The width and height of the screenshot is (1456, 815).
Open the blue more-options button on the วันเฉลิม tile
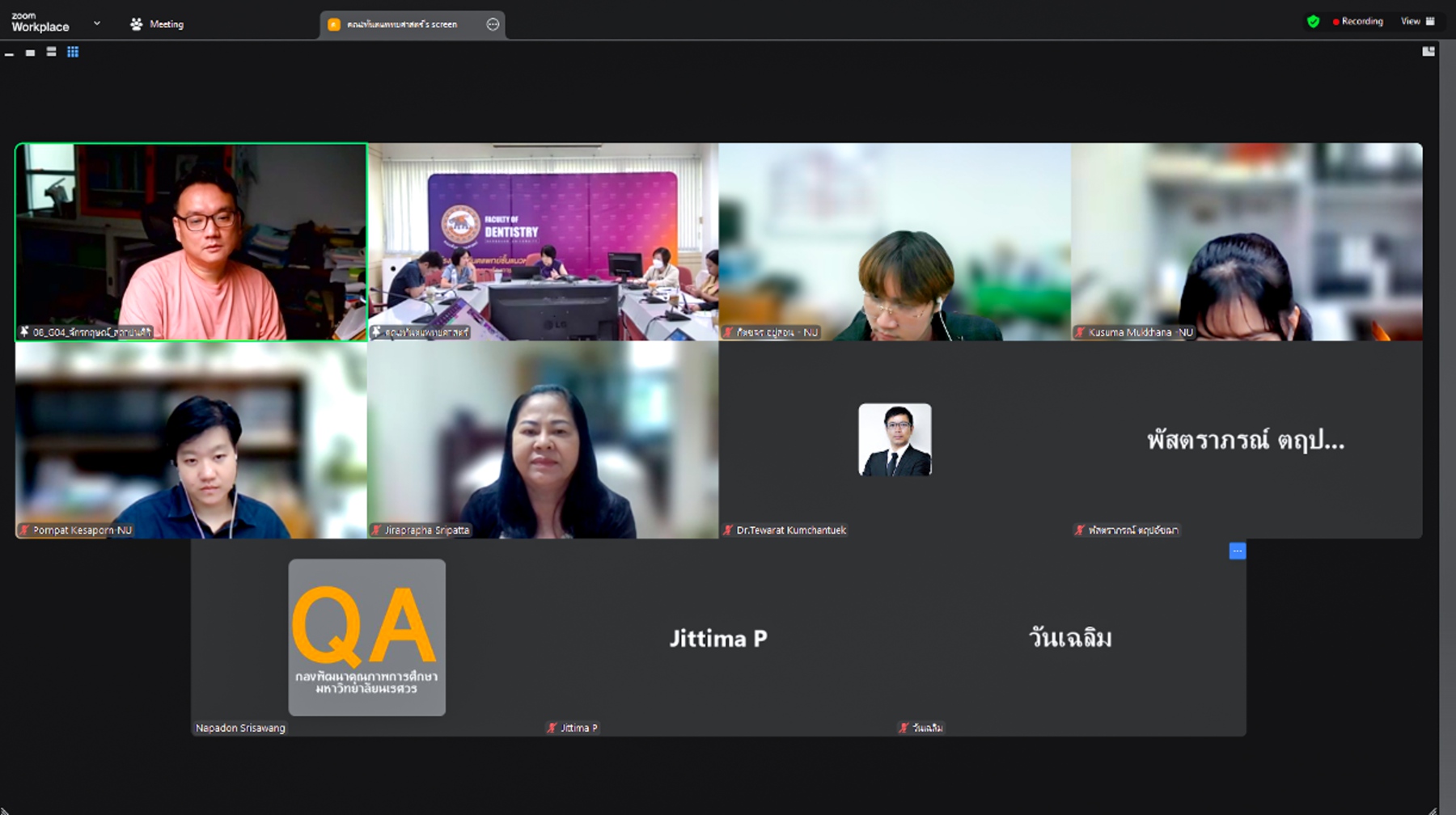1237,551
